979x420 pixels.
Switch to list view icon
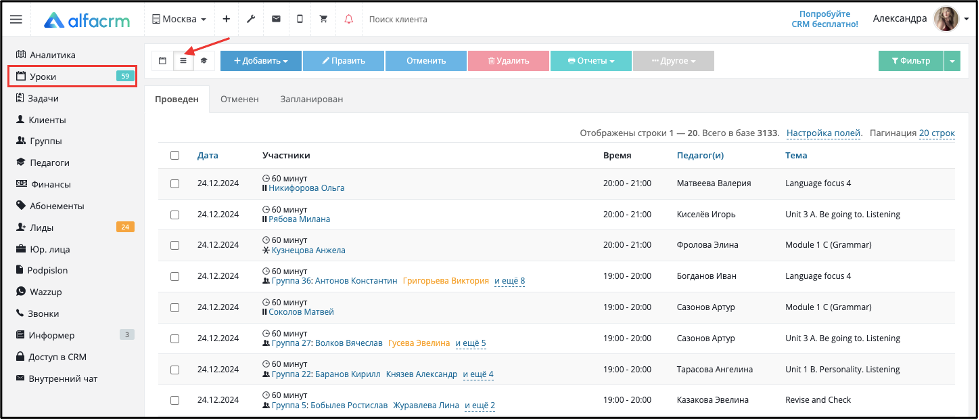coord(183,61)
